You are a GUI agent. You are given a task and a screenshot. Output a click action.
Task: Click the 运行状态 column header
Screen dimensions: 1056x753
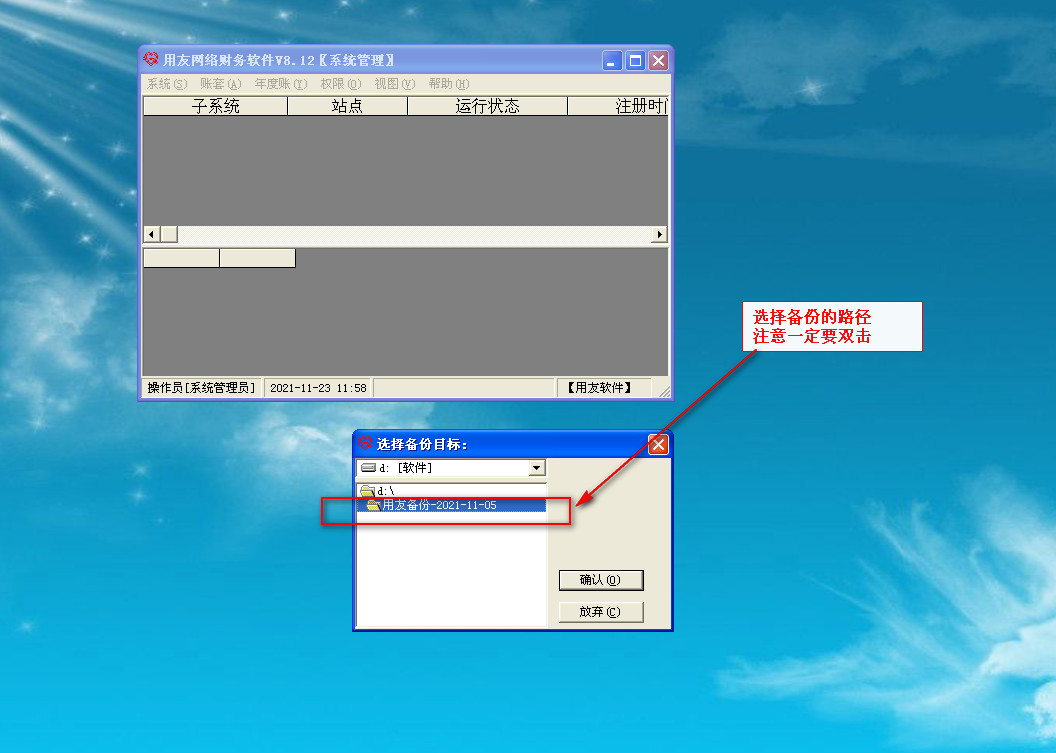(x=487, y=106)
